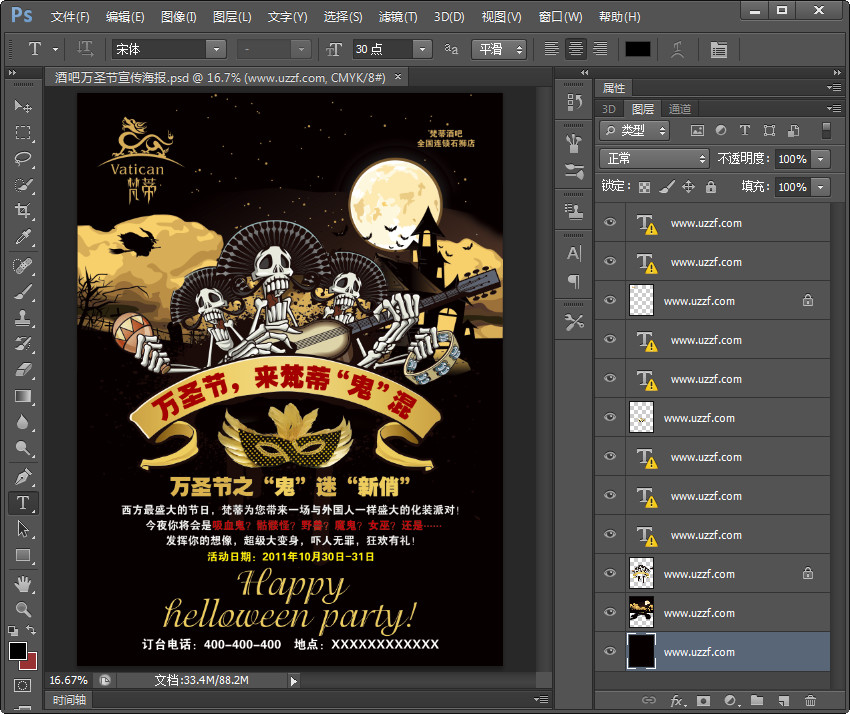Screen dimensions: 850x714
Task: Toggle the lock transparent pixels option
Action: click(x=645, y=187)
